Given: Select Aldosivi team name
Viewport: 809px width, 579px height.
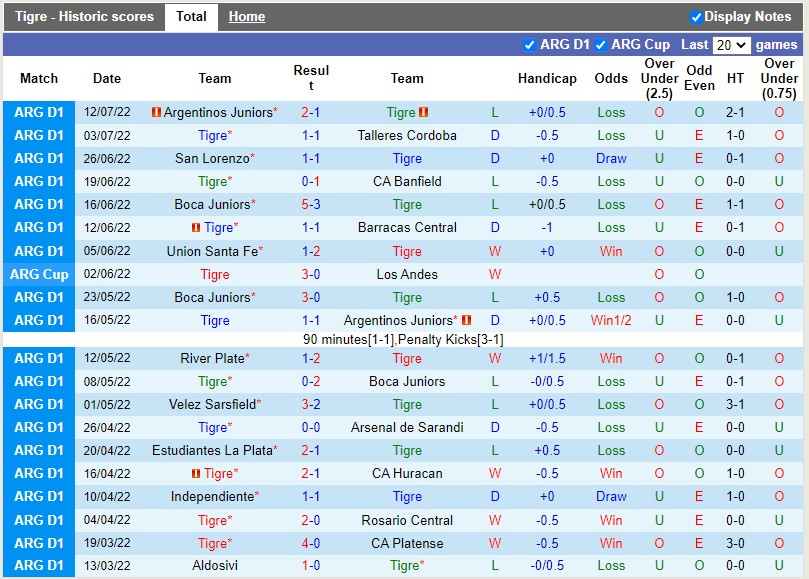Looking at the screenshot, I should click(215, 566).
